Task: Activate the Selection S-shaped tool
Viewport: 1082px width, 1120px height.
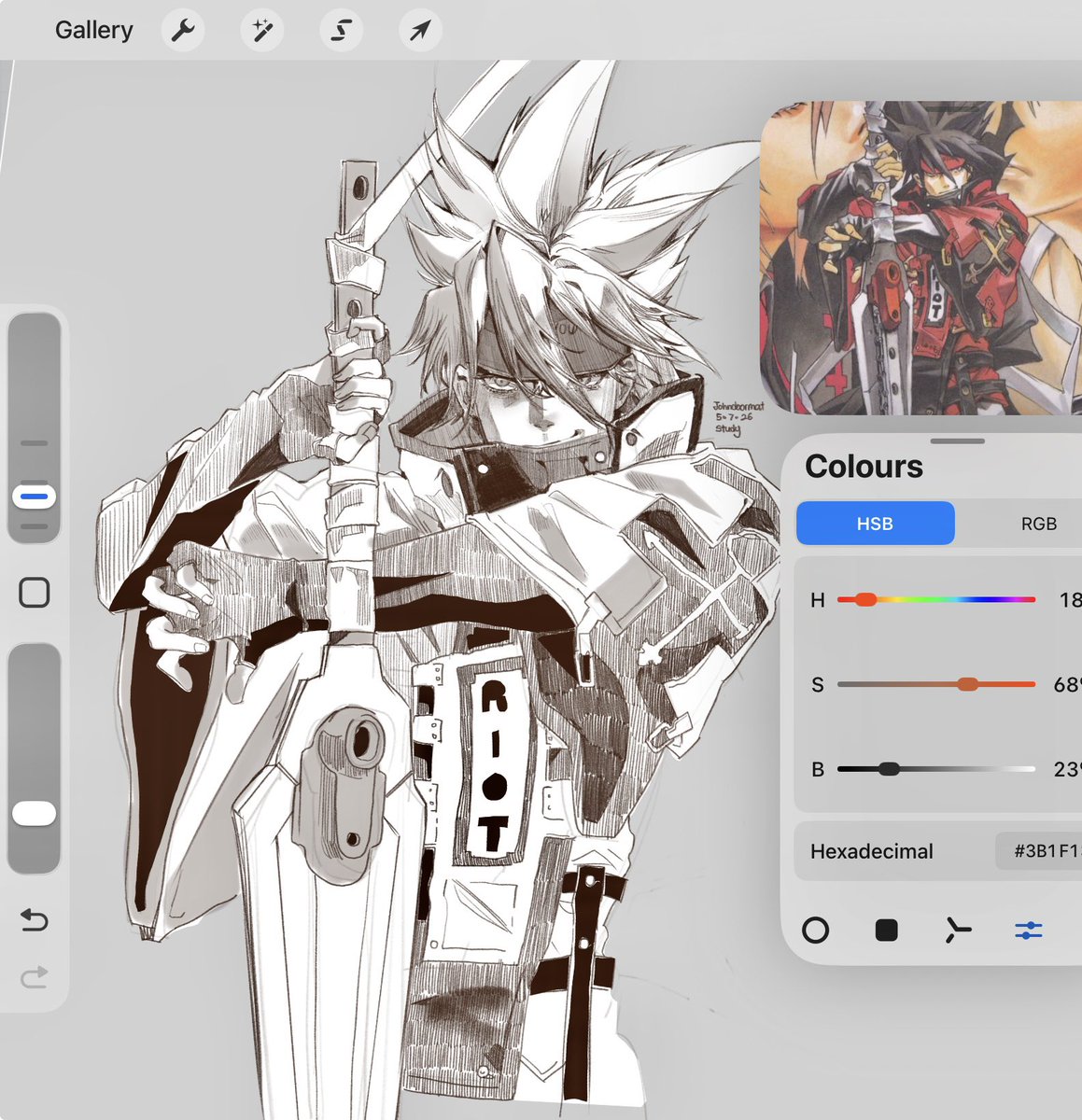Action: click(x=342, y=30)
